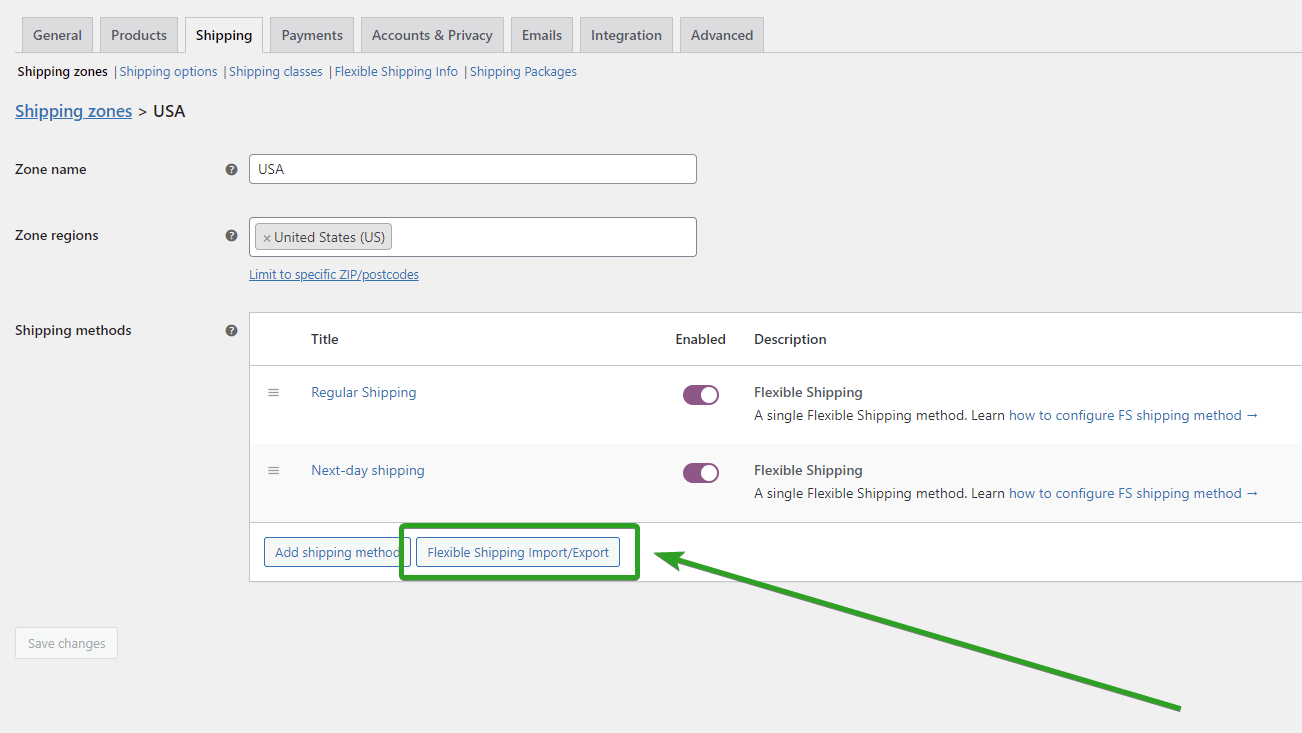Open Shipping options sub-navigation link

168,72
